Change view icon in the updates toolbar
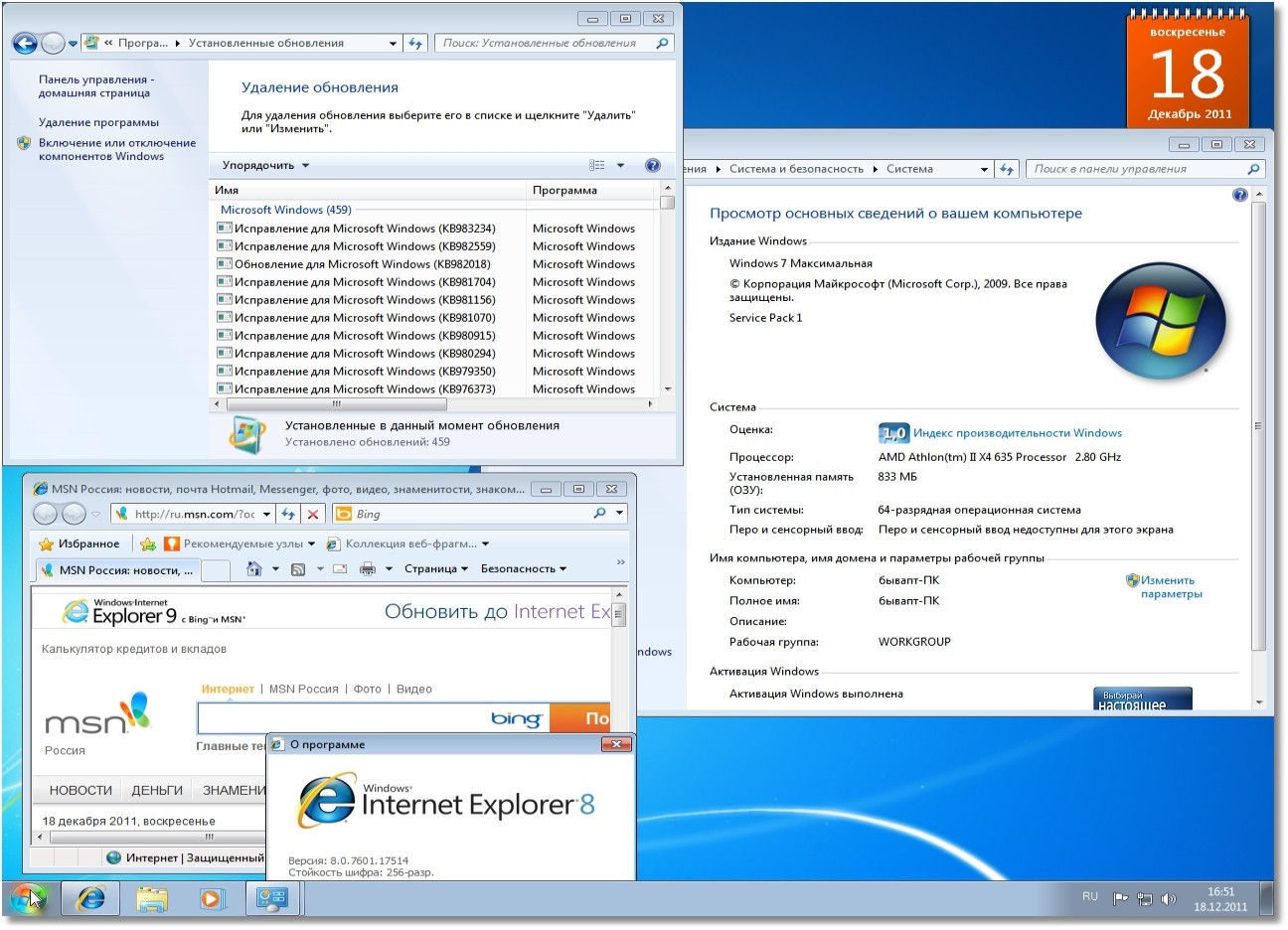This screenshot has height=930, width=1288. point(597,166)
